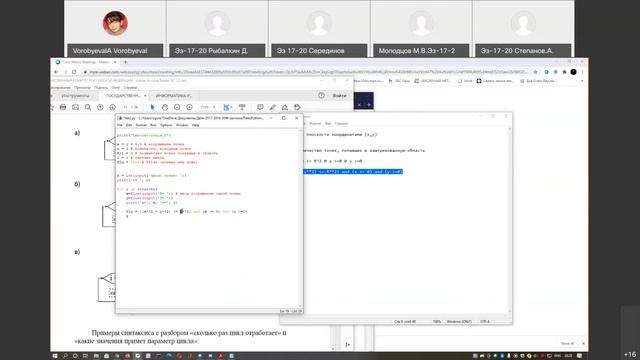Open Help menu in IDLE editor

click(x=196, y=125)
